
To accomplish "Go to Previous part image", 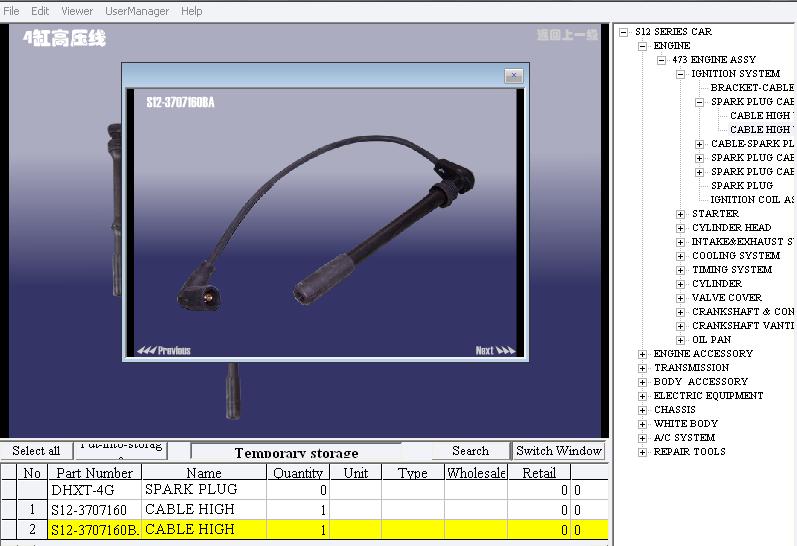I will point(164,350).
